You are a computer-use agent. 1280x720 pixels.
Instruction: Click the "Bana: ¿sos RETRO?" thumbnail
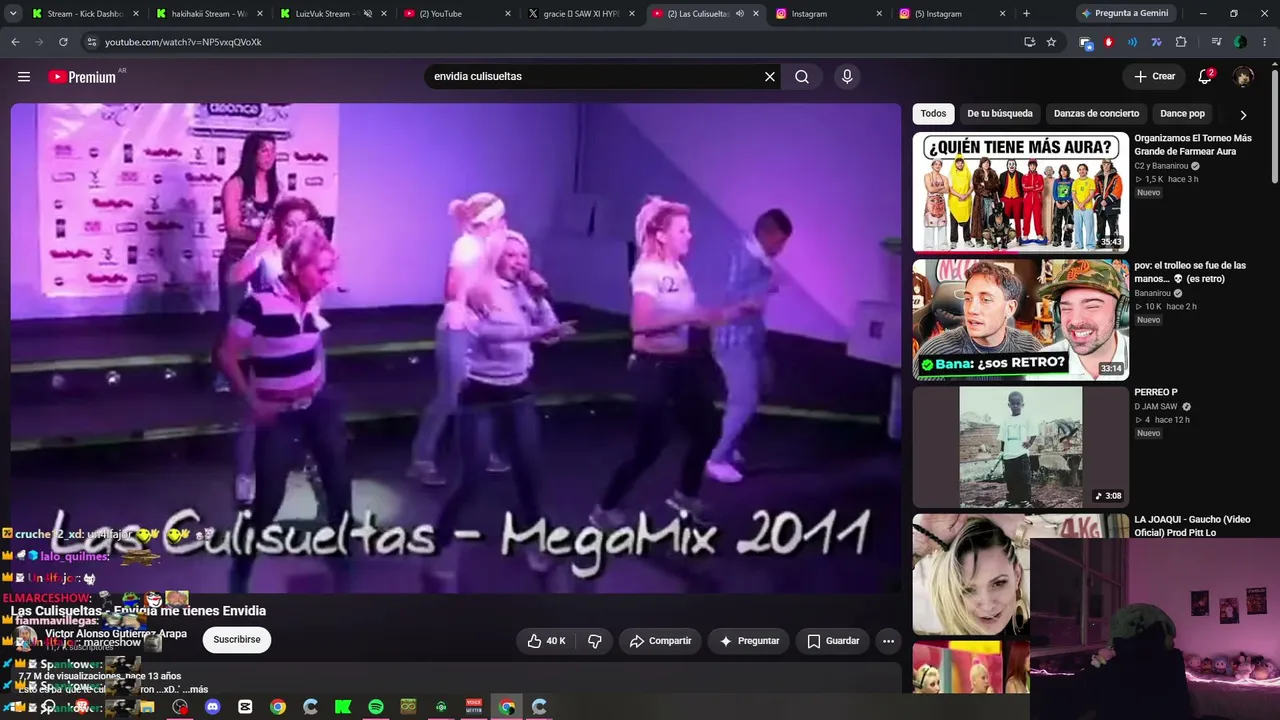click(1020, 320)
